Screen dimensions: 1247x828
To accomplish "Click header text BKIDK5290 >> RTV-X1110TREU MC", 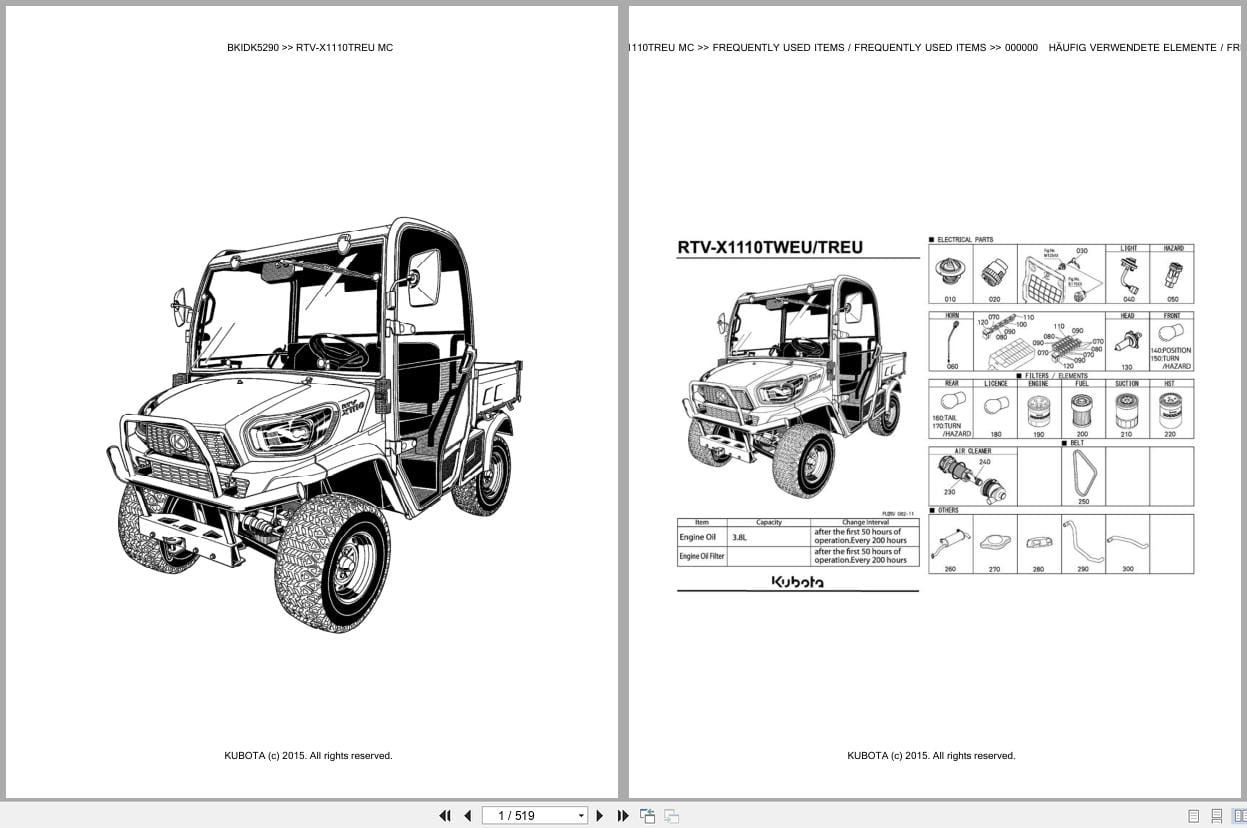I will tap(310, 47).
